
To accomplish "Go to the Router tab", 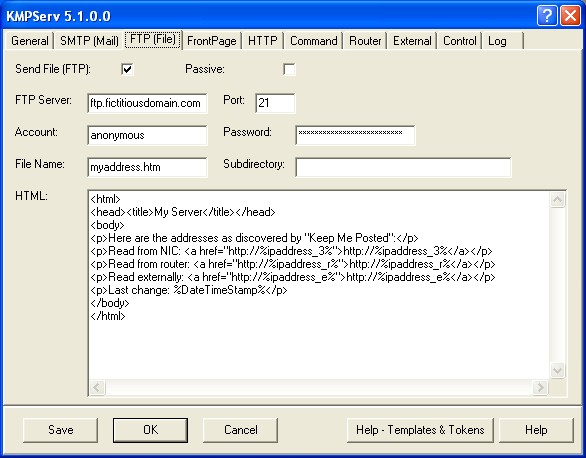I will pos(365,41).
